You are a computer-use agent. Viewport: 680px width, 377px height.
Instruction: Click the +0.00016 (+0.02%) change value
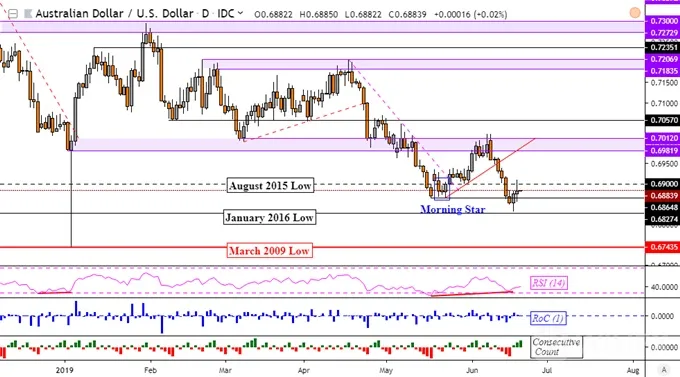tap(471, 14)
